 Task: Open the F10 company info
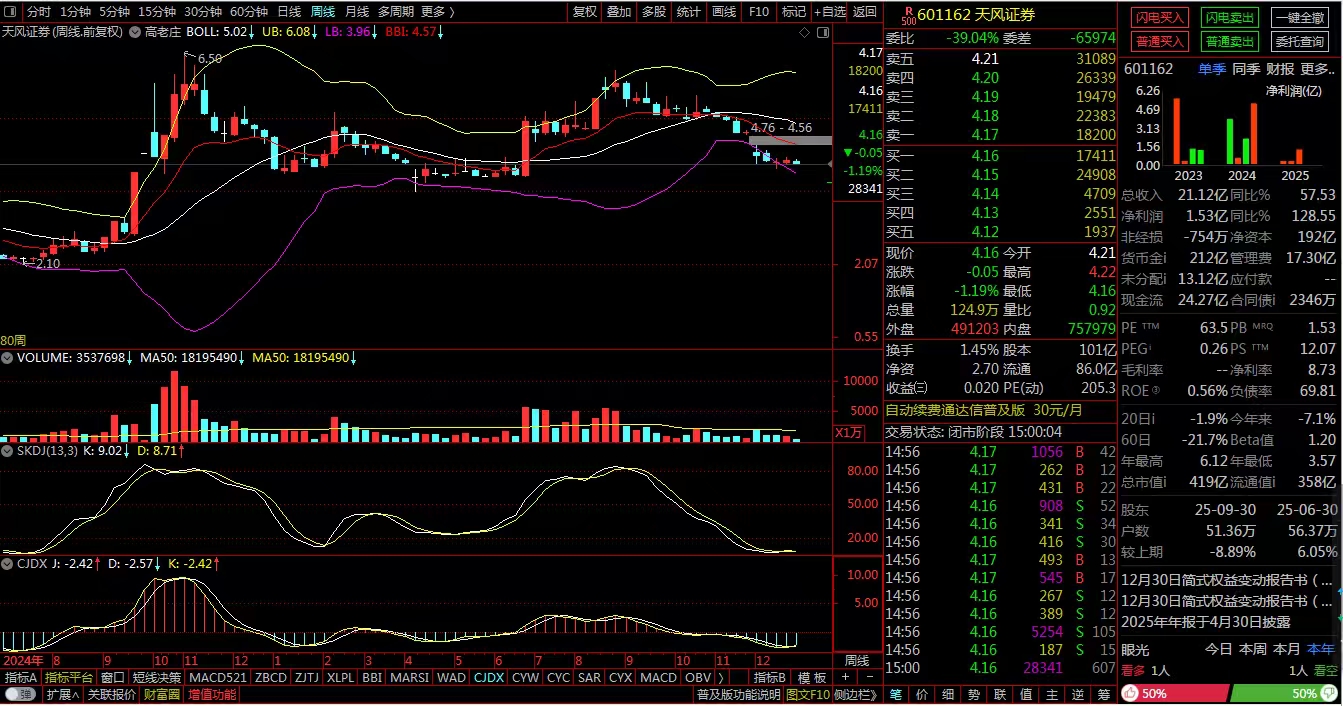coord(759,12)
